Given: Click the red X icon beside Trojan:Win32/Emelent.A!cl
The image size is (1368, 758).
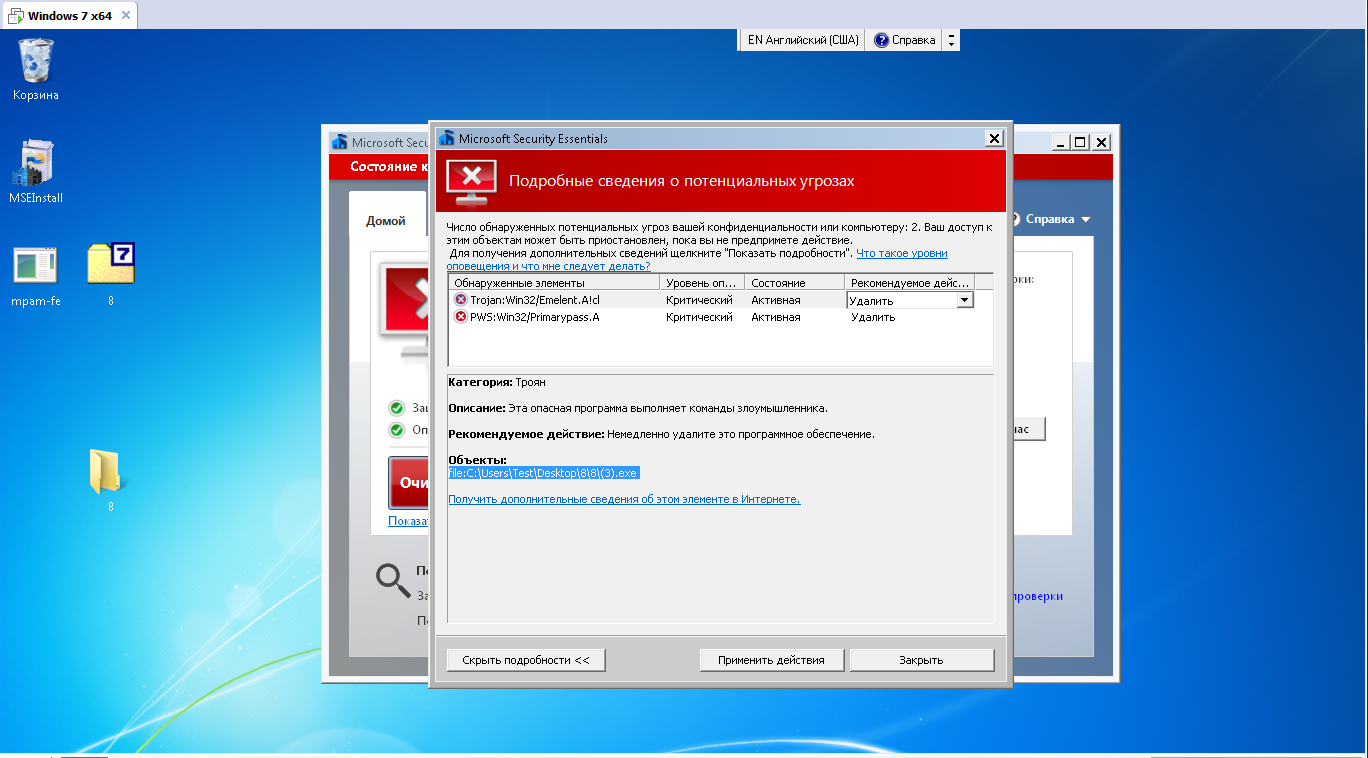Looking at the screenshot, I should click(460, 300).
